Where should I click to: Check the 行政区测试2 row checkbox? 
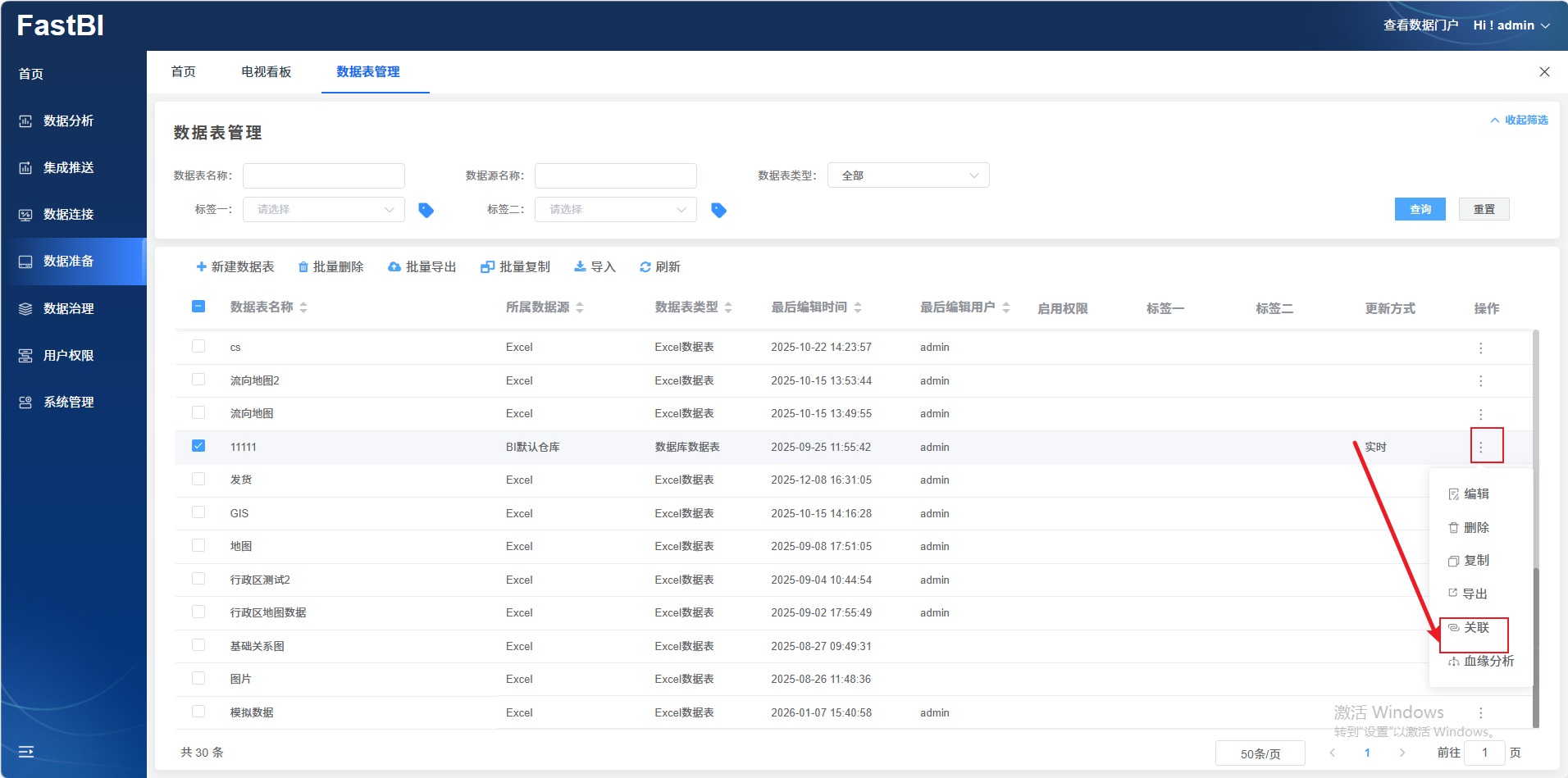coord(198,579)
